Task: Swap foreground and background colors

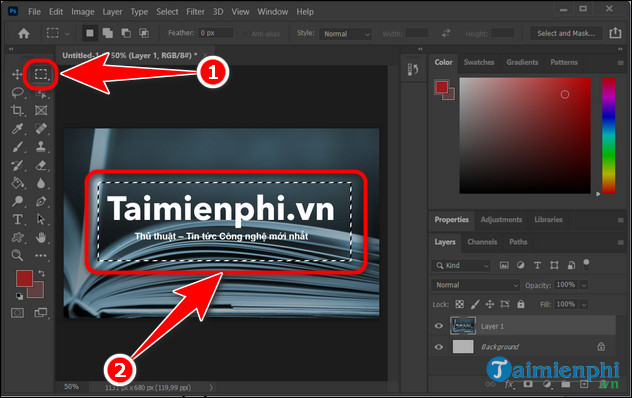Action: click(42, 273)
